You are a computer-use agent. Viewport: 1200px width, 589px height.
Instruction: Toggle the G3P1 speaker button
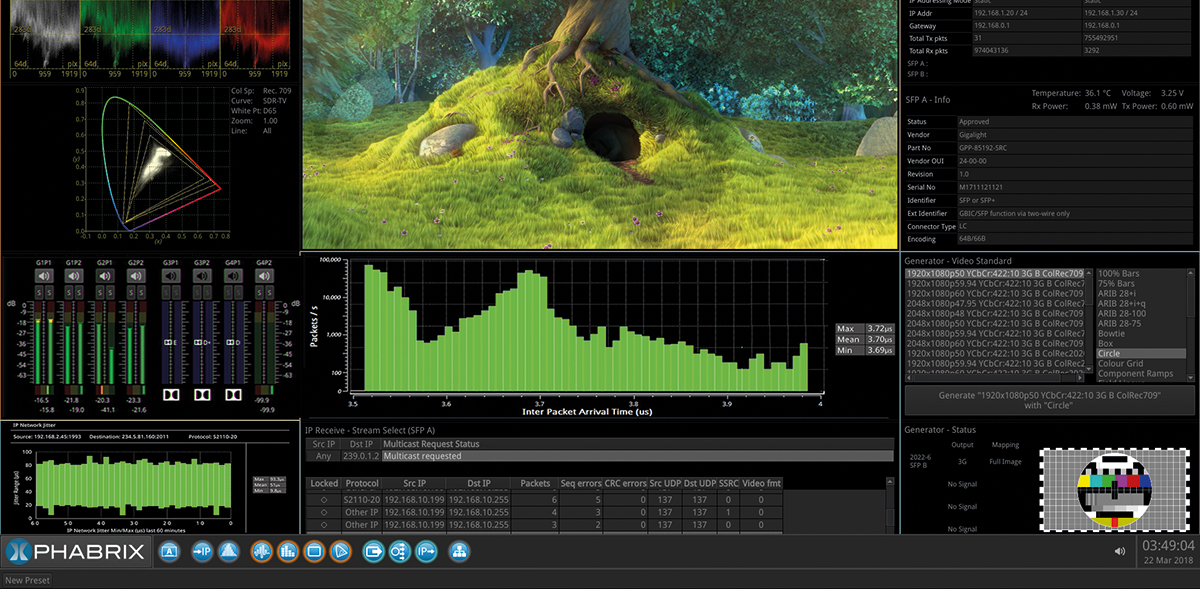[171, 275]
